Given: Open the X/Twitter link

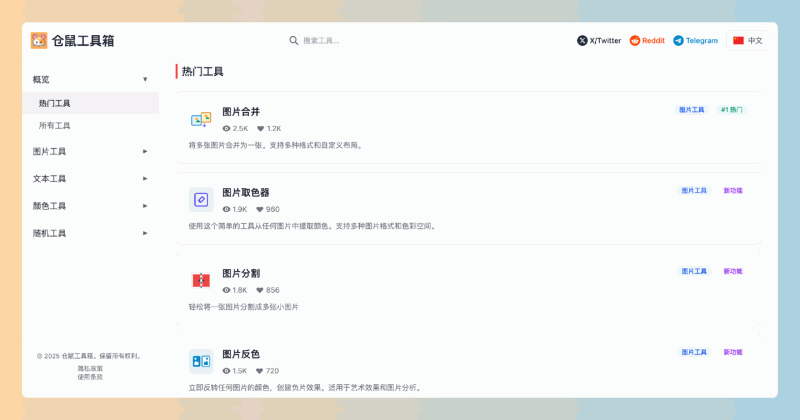Looking at the screenshot, I should click(x=599, y=40).
